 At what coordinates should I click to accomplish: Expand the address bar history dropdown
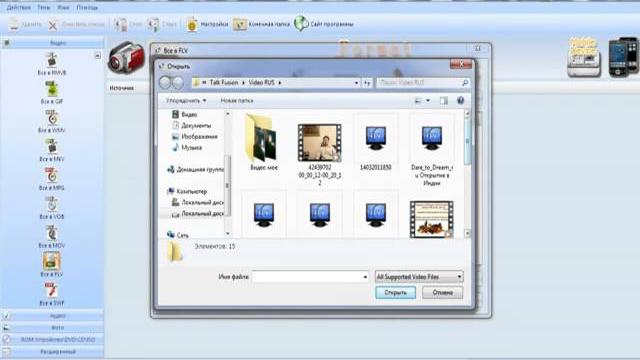point(356,83)
